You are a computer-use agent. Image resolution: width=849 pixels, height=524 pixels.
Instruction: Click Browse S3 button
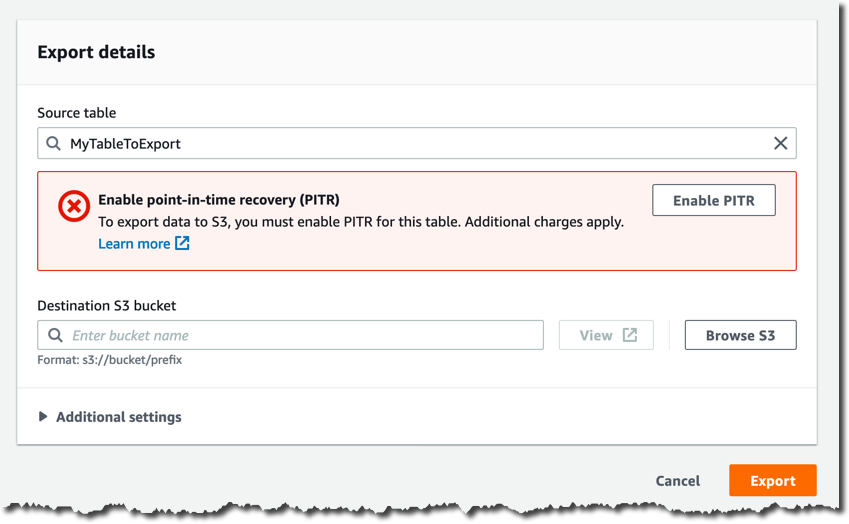tap(740, 335)
